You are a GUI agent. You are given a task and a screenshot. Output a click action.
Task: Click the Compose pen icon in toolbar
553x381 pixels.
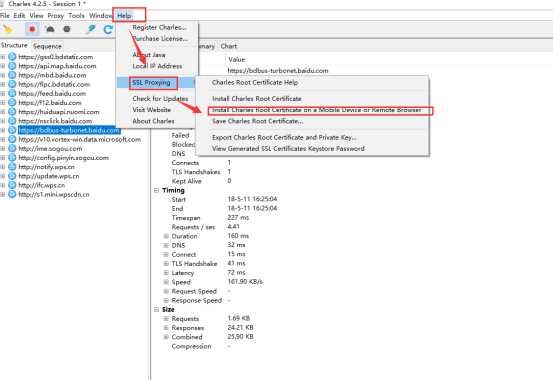pyautogui.click(x=91, y=29)
